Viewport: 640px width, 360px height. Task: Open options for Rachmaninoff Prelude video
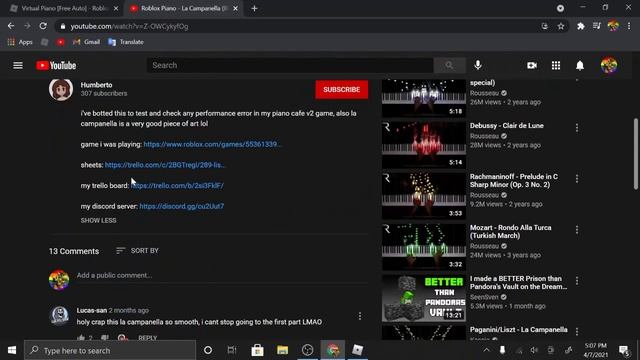coord(577,179)
